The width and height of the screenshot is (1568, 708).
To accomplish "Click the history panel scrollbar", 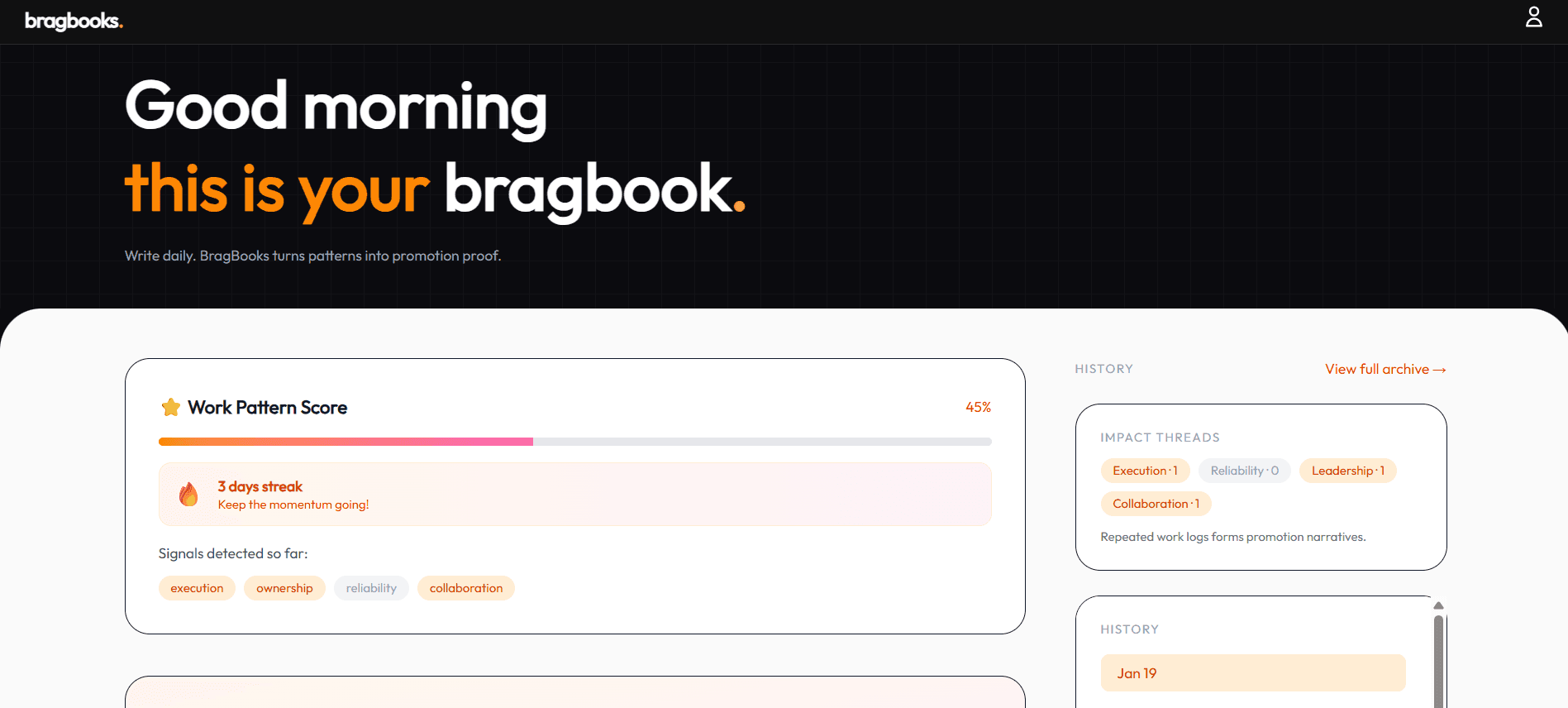I will tap(1438, 662).
